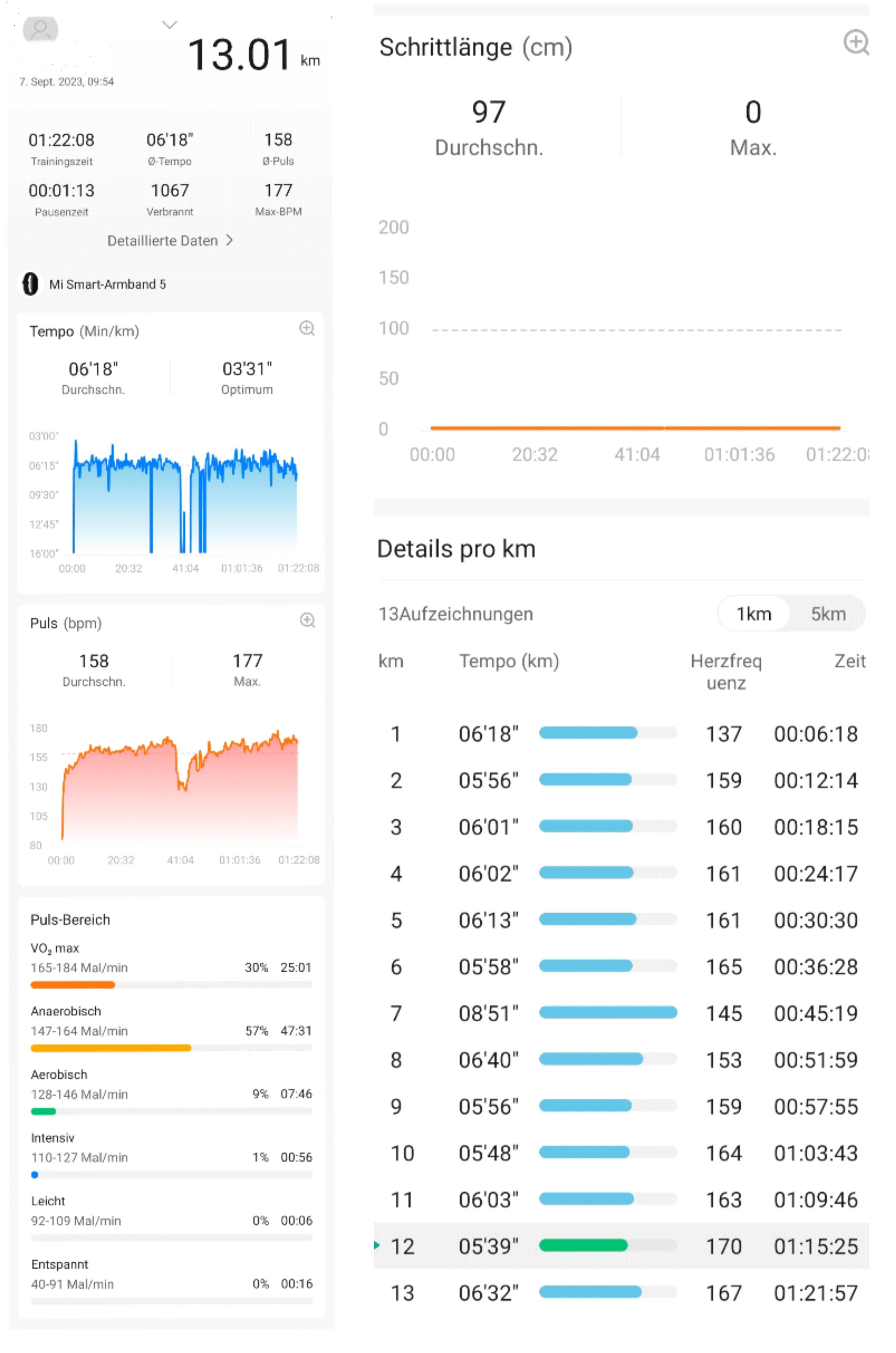
Task: Tap the green Aerobisch zone bar
Action: click(44, 1111)
